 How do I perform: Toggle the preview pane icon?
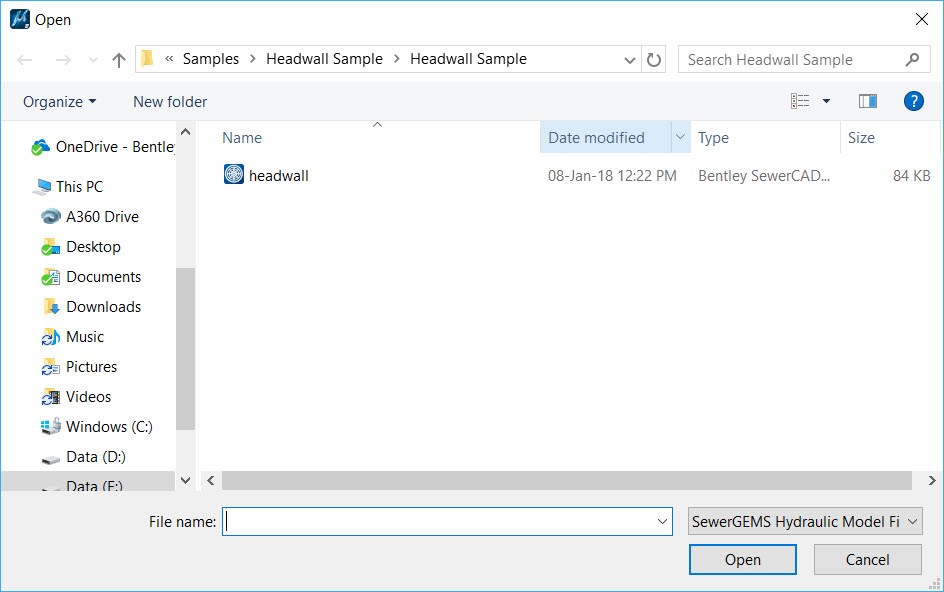[x=867, y=101]
